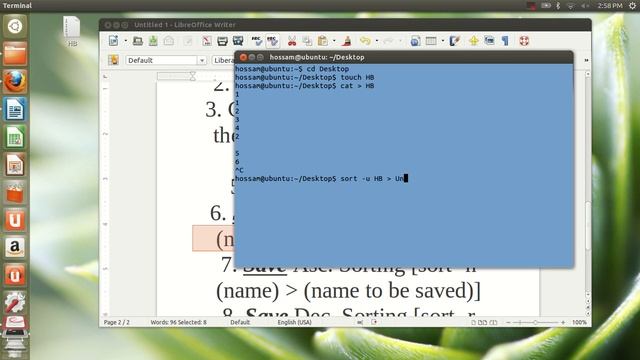Open the Undo history dropdown arrow
Viewport: 640px width, 360px height.
(376, 41)
